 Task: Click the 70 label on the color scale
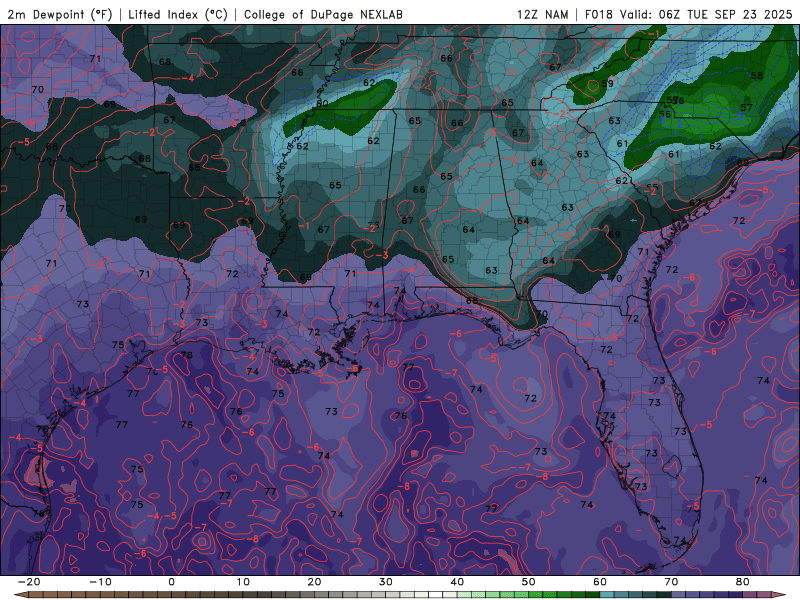(x=671, y=582)
